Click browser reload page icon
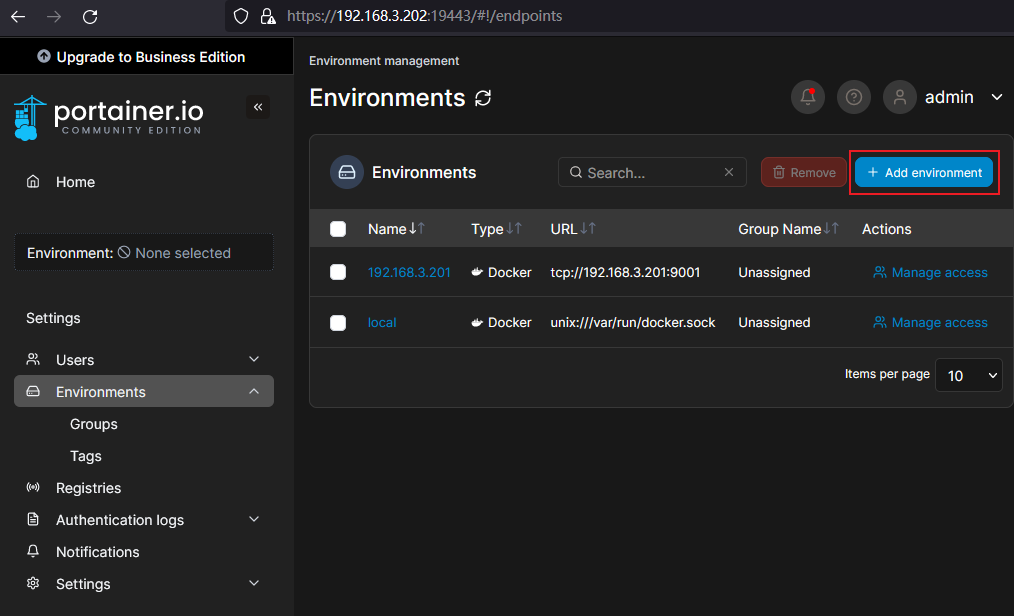 [x=90, y=16]
